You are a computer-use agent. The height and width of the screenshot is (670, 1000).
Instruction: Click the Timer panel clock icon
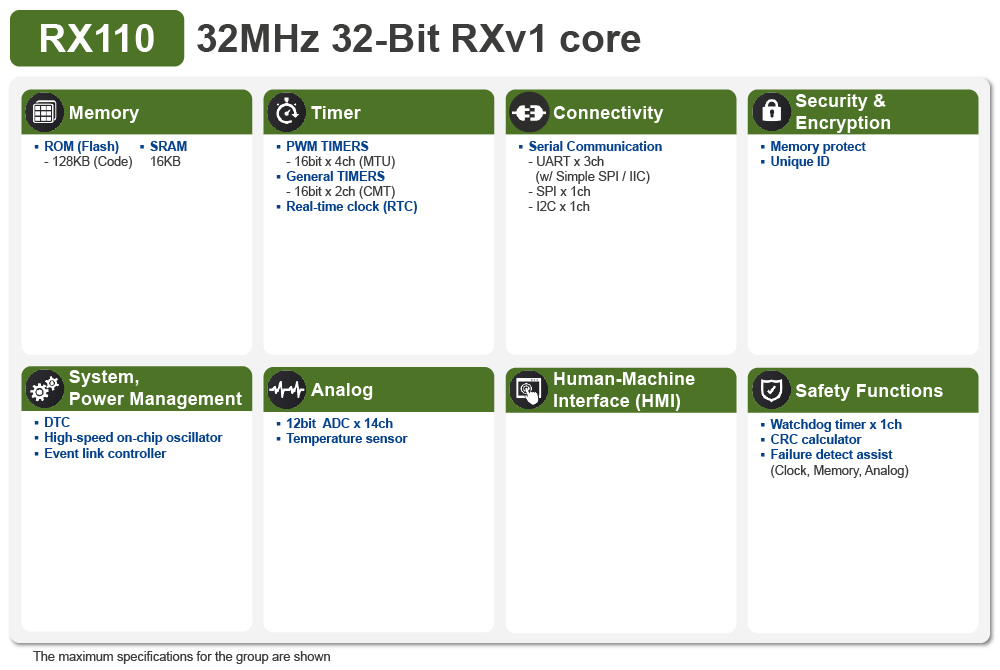[x=287, y=111]
